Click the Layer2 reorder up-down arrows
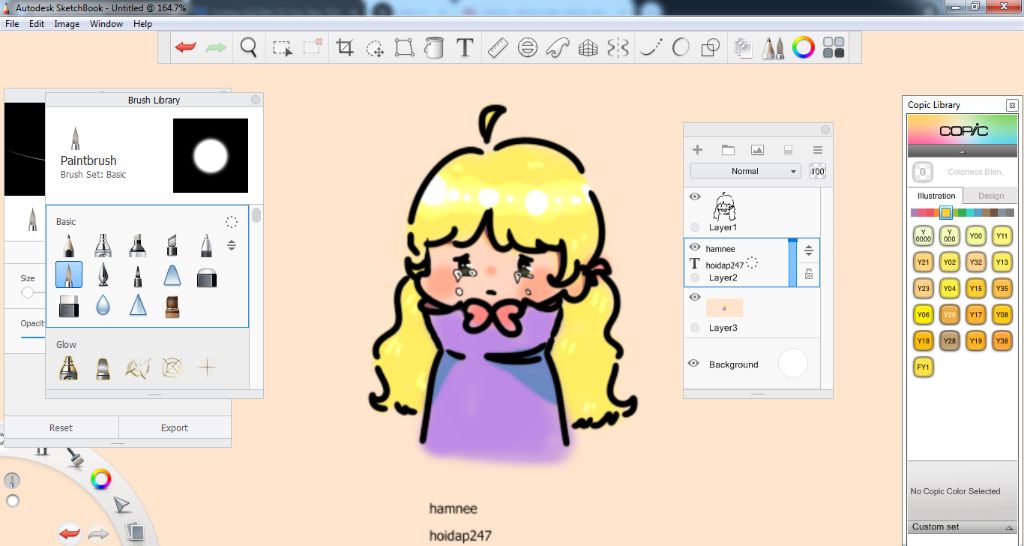 click(x=808, y=250)
